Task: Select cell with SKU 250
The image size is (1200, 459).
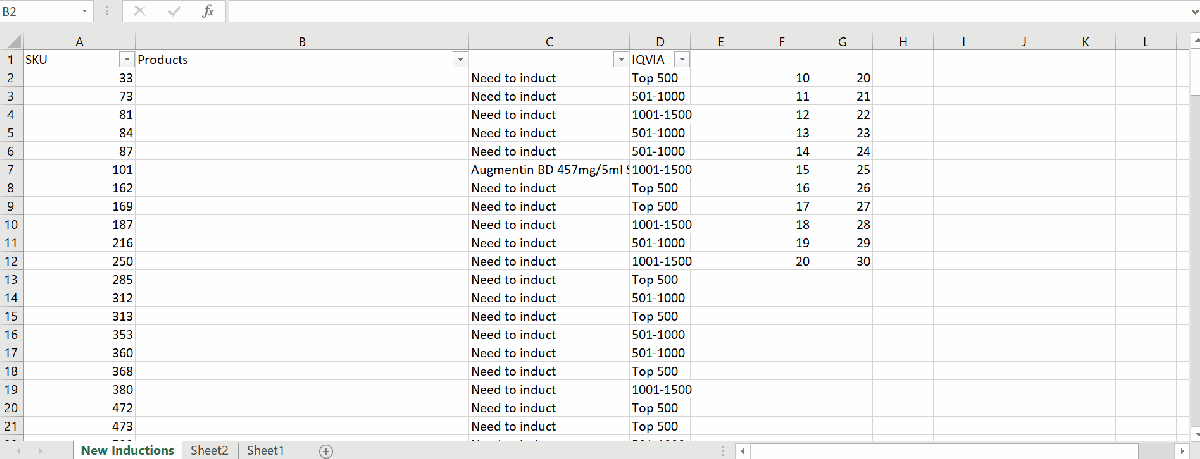Action: pyautogui.click(x=79, y=261)
